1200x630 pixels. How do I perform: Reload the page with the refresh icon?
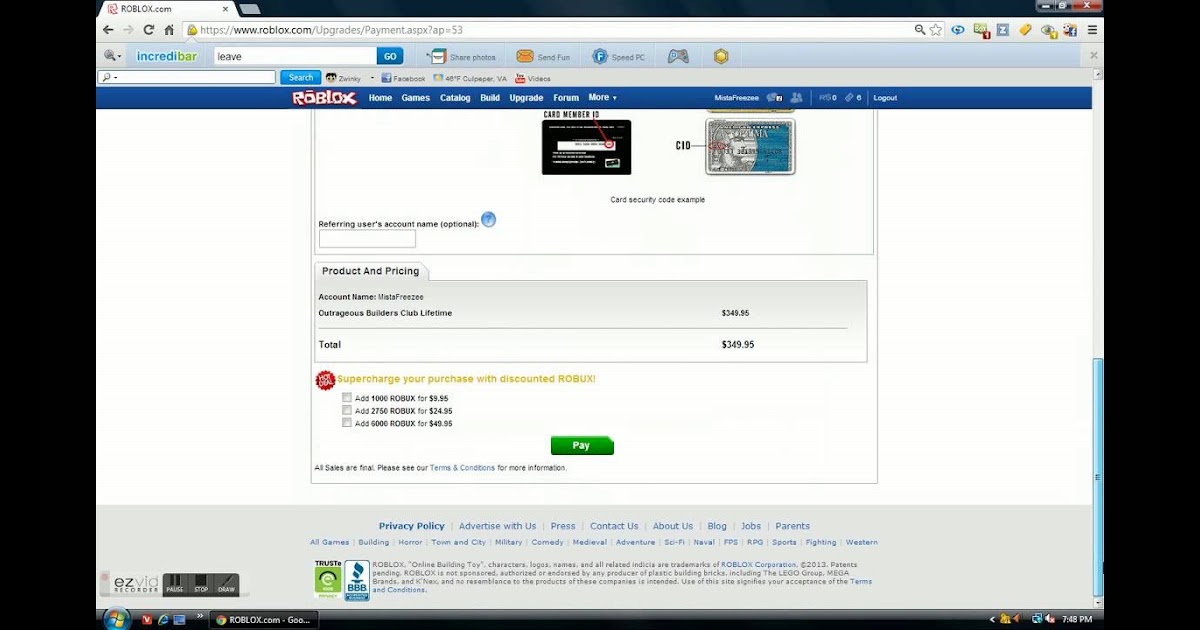[149, 30]
